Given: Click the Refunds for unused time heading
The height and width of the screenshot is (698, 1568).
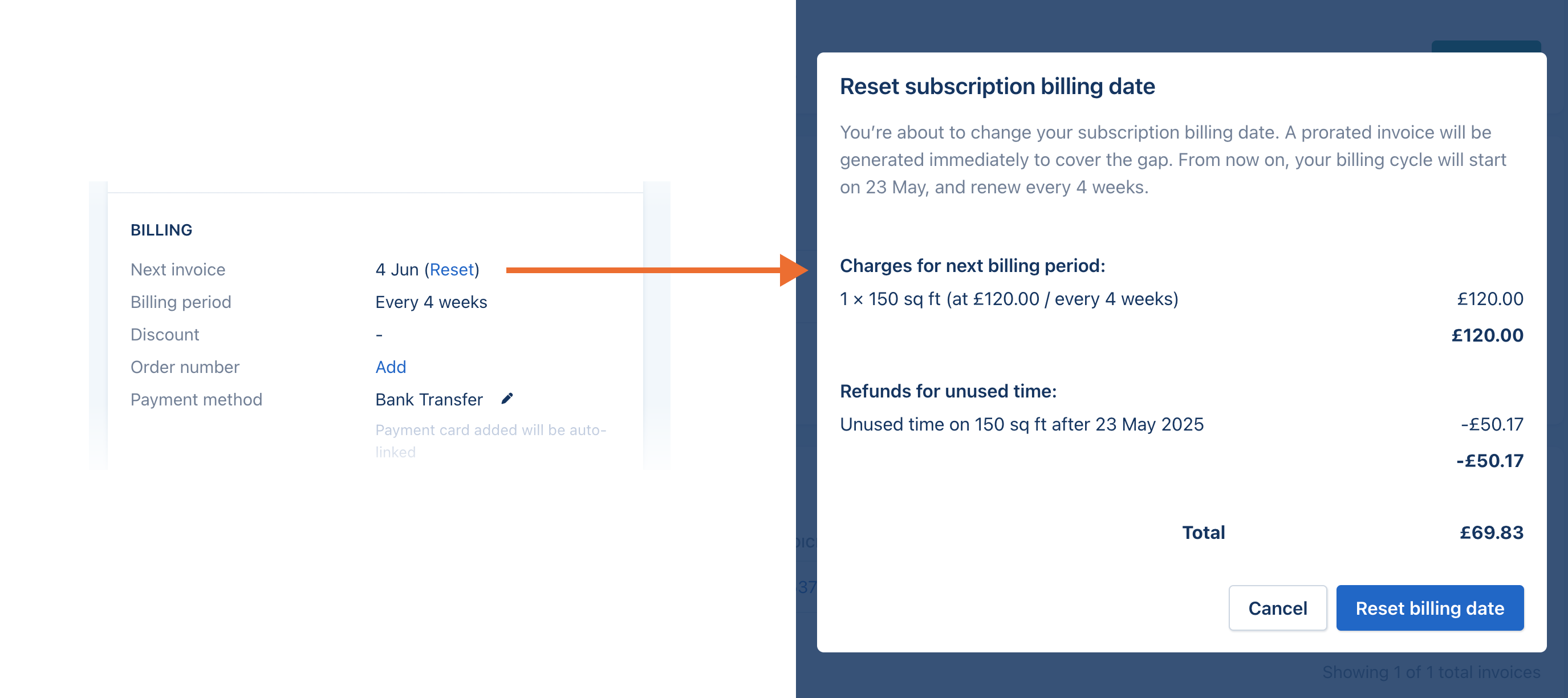Looking at the screenshot, I should (x=948, y=391).
